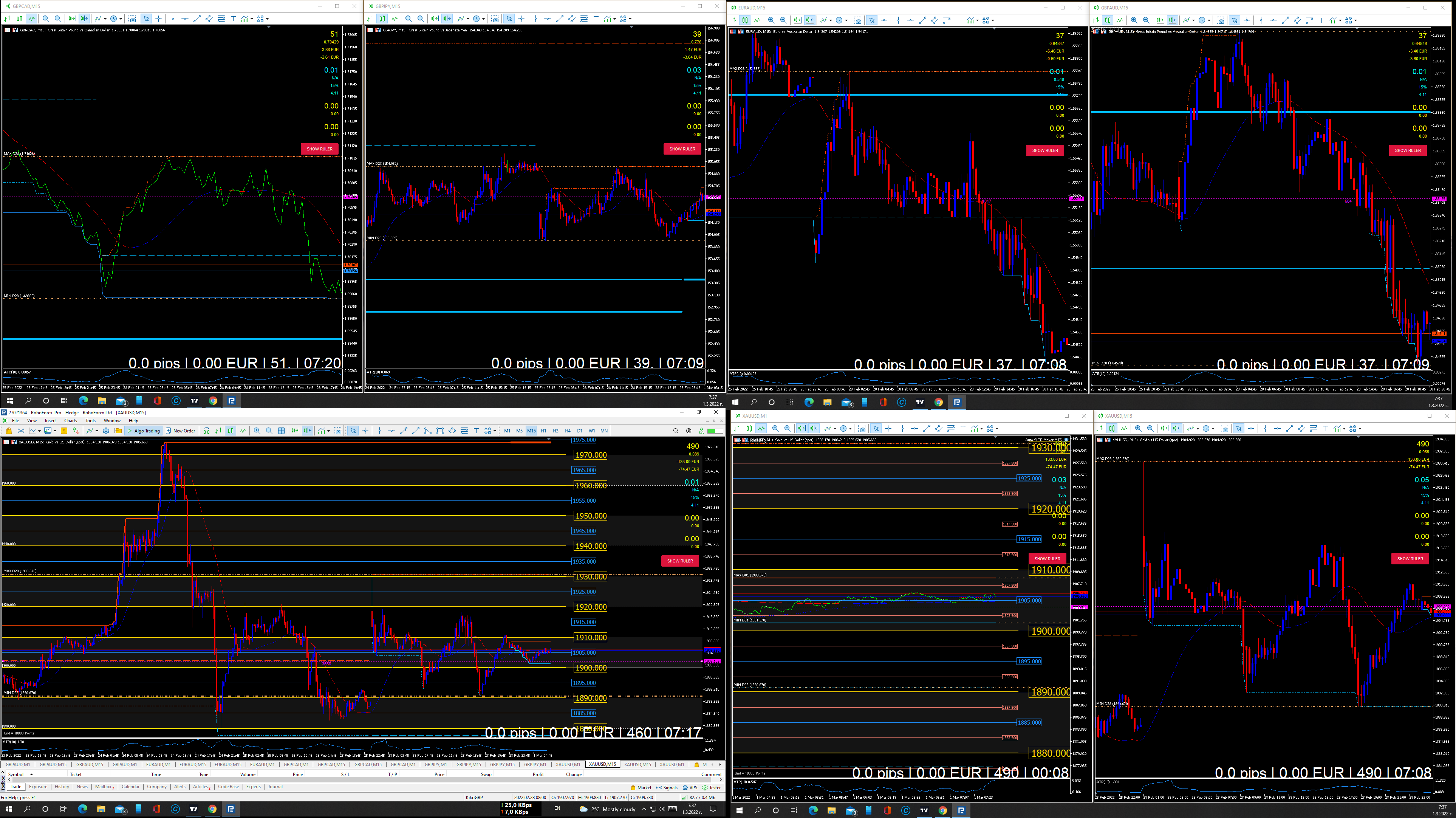Select the Text label tool in main toolbar
The image size is (1456, 818).
point(477,431)
